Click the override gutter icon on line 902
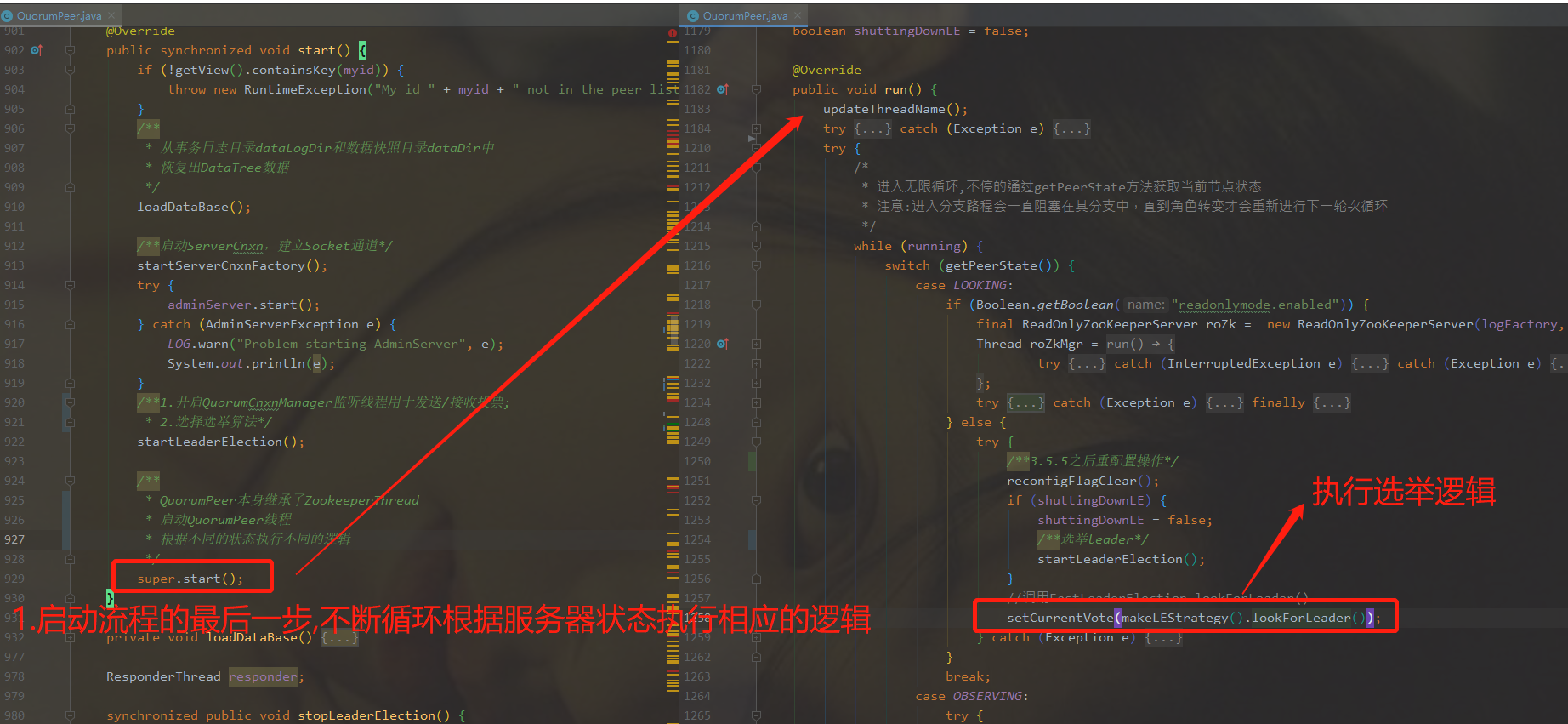This screenshot has width=1568, height=724. (x=36, y=50)
